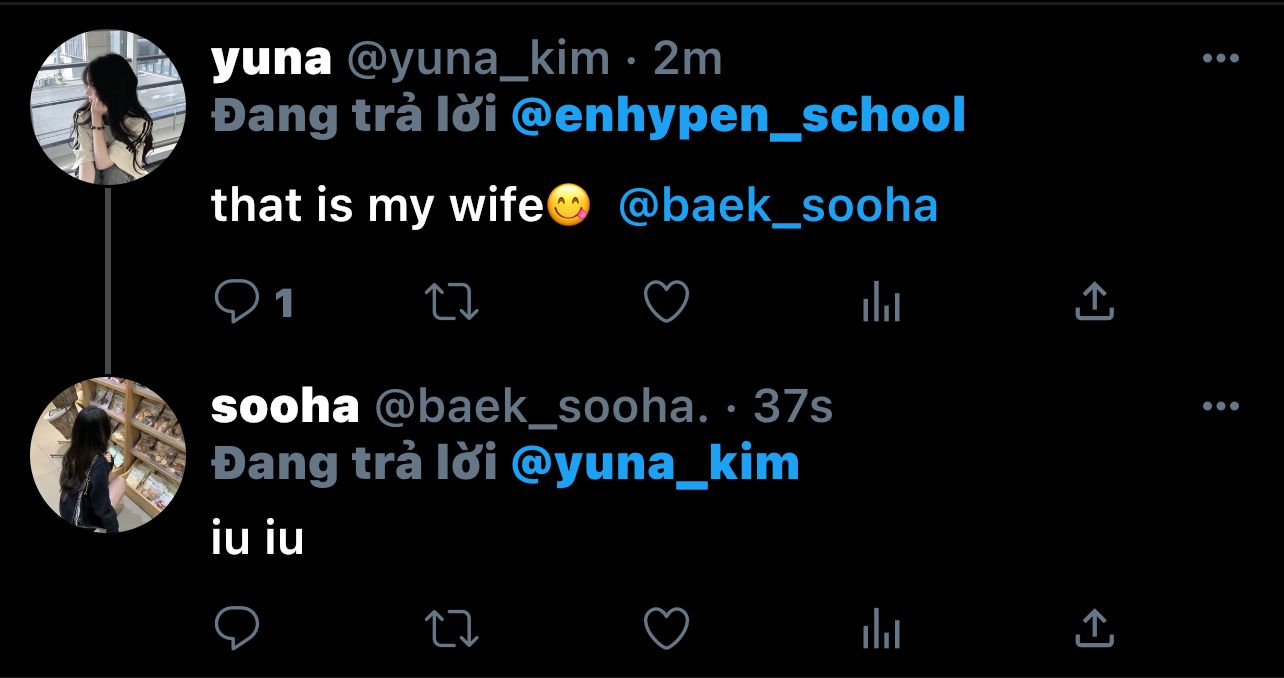
Task: Like yuna's tweet with the heart icon
Action: pyautogui.click(x=666, y=302)
